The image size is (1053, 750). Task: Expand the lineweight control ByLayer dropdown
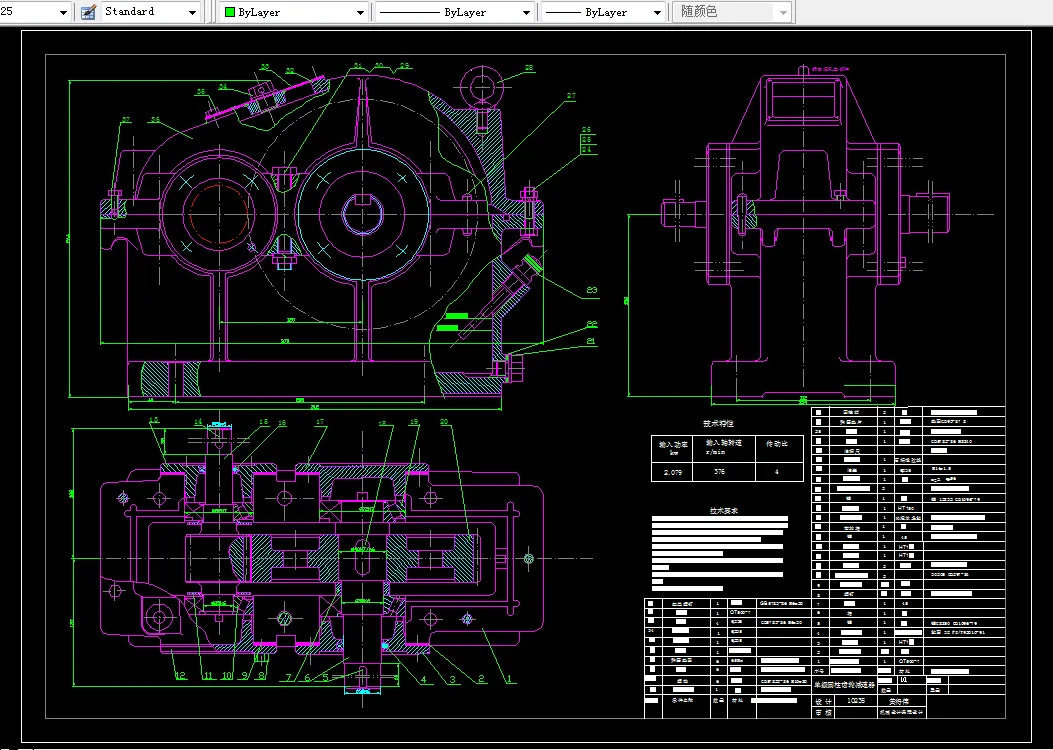656,12
